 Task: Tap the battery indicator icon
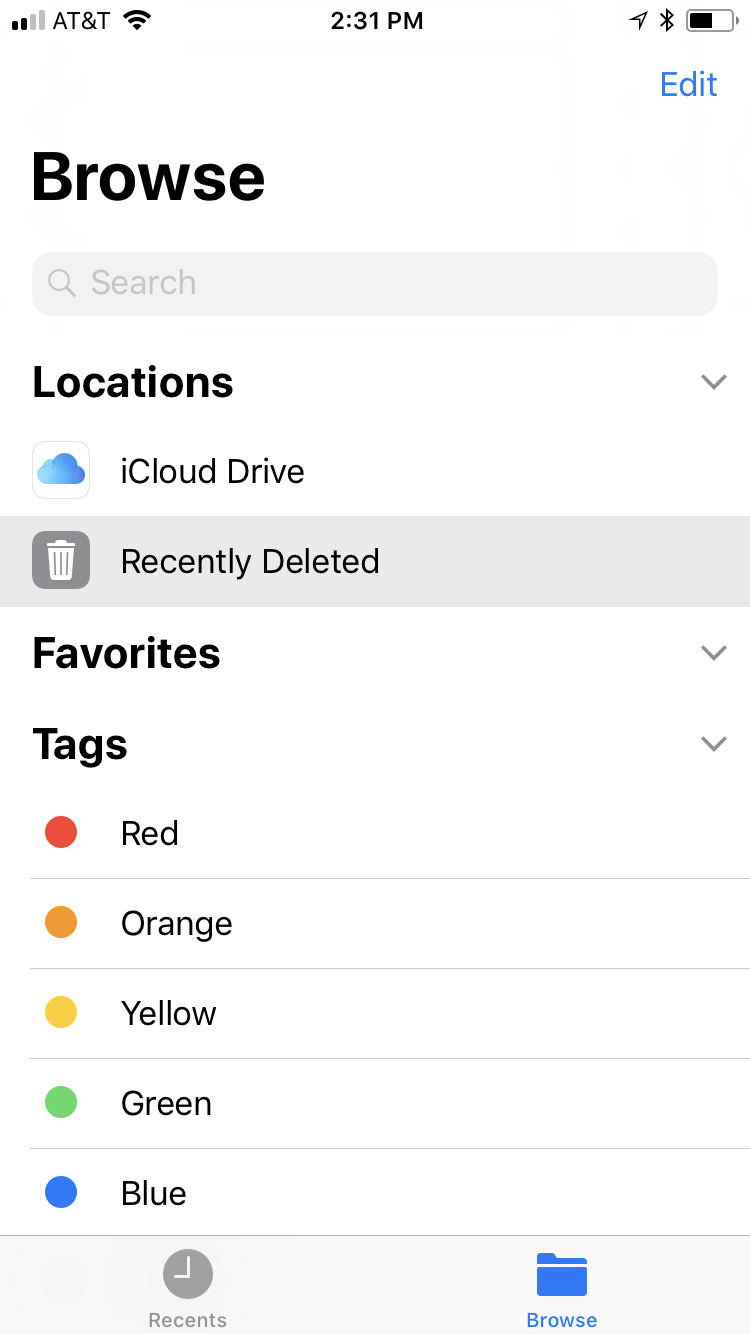tap(712, 20)
